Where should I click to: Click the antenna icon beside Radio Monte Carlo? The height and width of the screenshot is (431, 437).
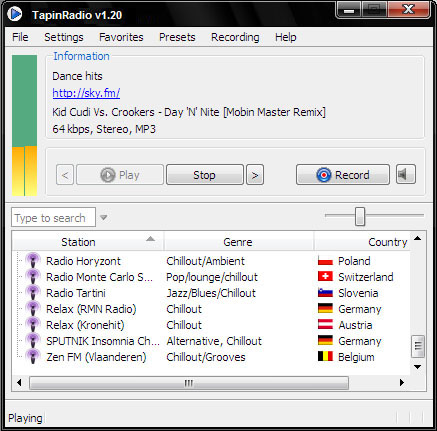33,277
